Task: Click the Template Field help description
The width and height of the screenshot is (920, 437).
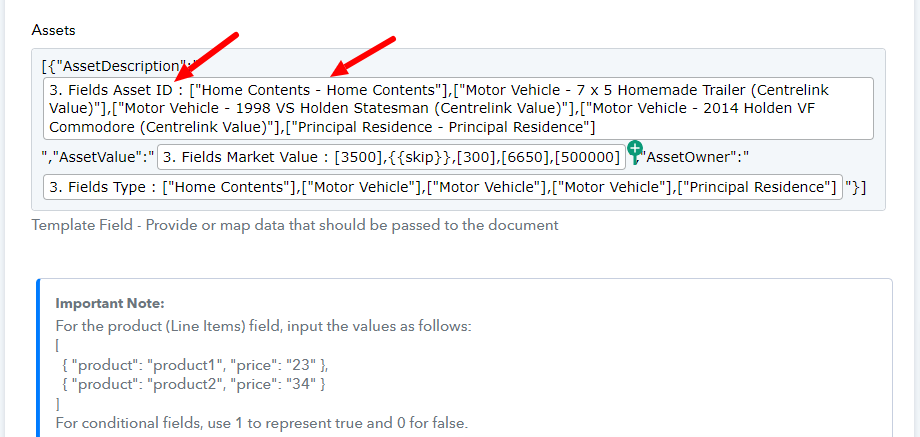Action: pos(295,225)
